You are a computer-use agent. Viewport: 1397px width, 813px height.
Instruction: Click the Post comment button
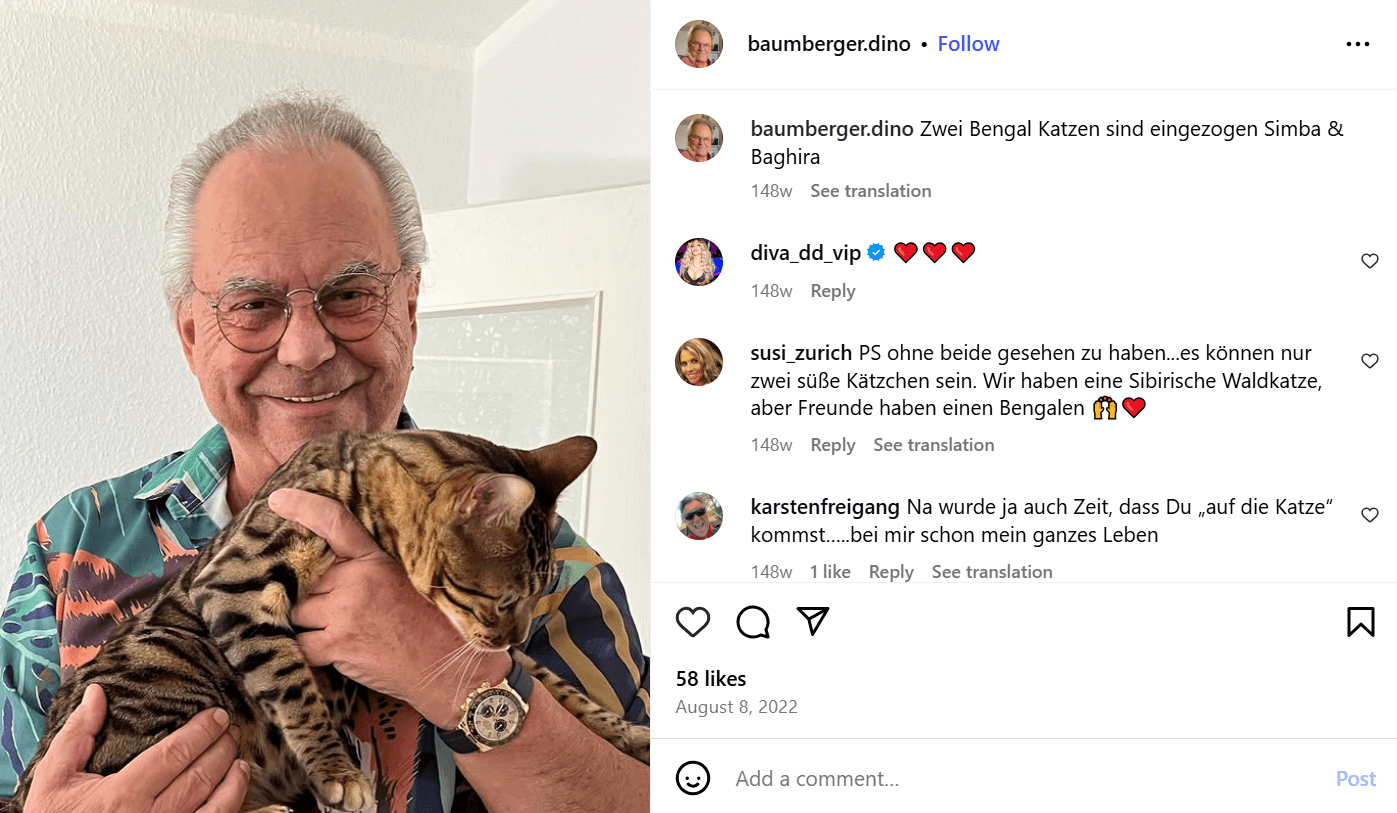tap(1356, 779)
